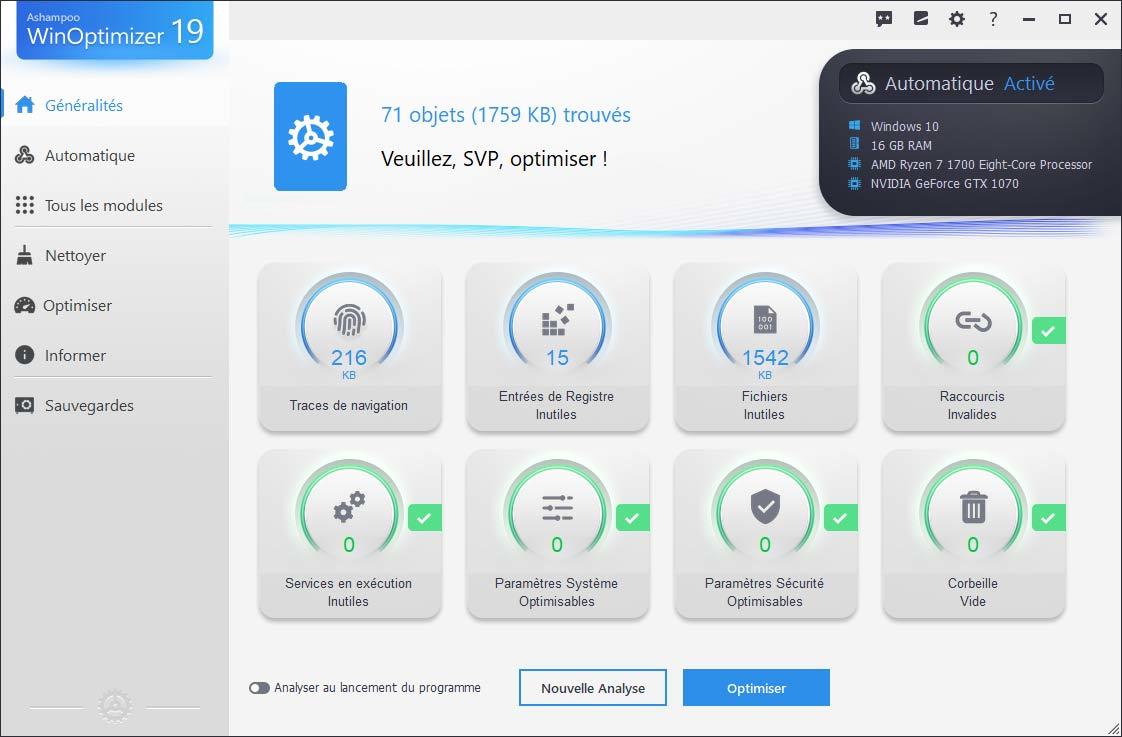Screen dimensions: 1122x737
Task: Open Sauvegardes in the sidebar
Action: 114,406
